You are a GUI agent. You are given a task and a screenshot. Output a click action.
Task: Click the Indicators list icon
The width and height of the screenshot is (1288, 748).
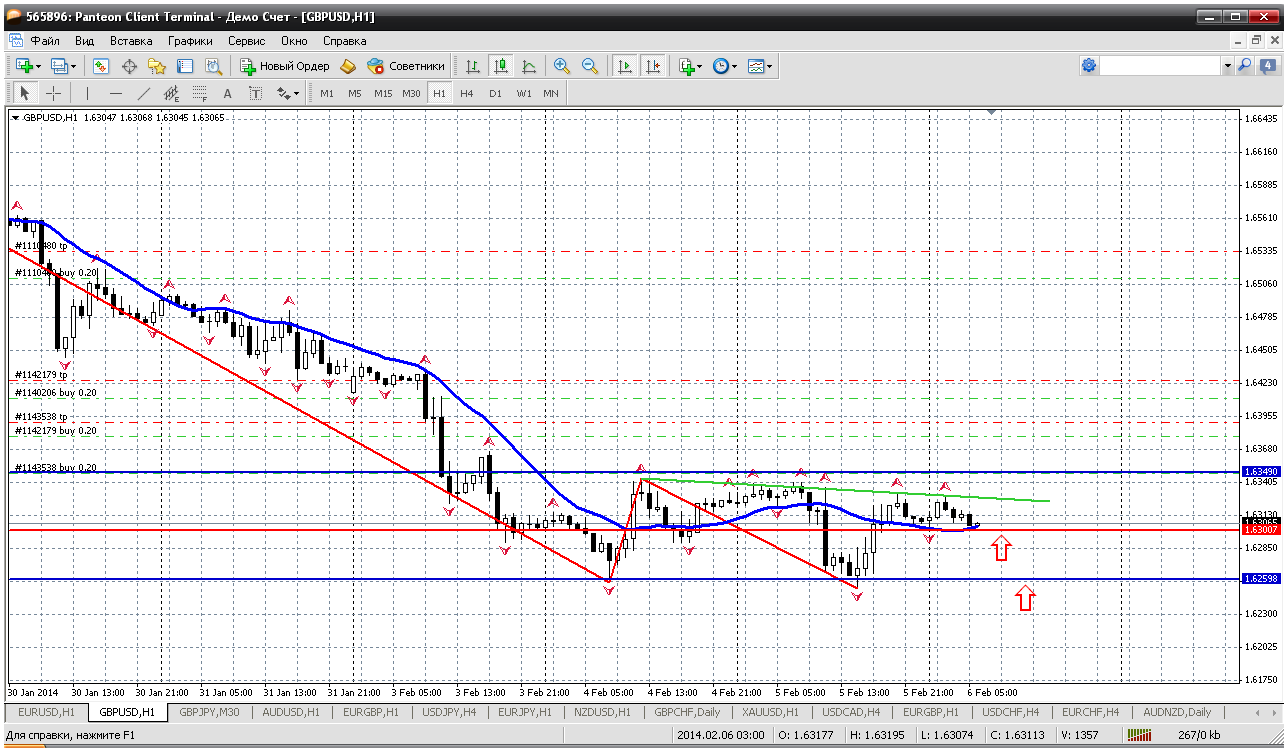click(x=686, y=66)
